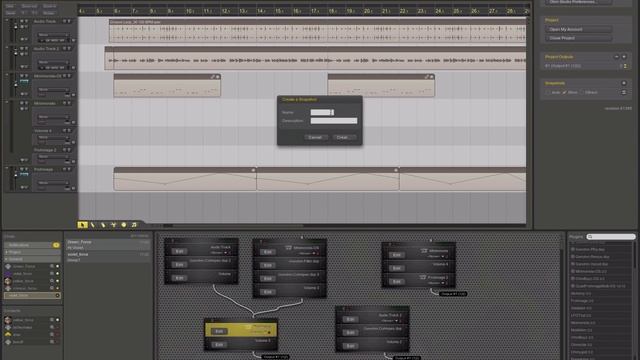Toggle the Others snapshots checkbox
This screenshot has width=640, height=360.
[582, 93]
